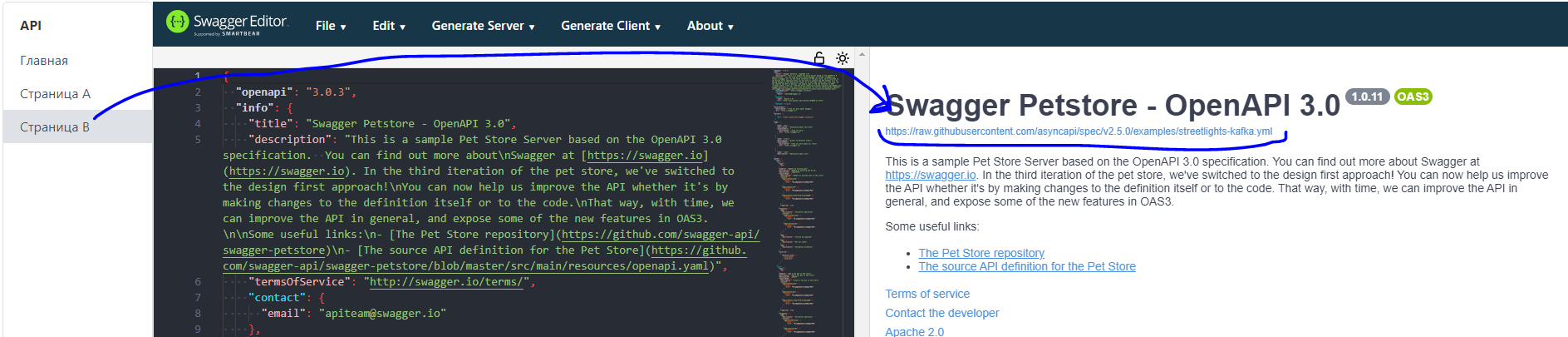Click the 1.0.11 version badge
Screen dimensions: 1568x337
pos(1367,97)
